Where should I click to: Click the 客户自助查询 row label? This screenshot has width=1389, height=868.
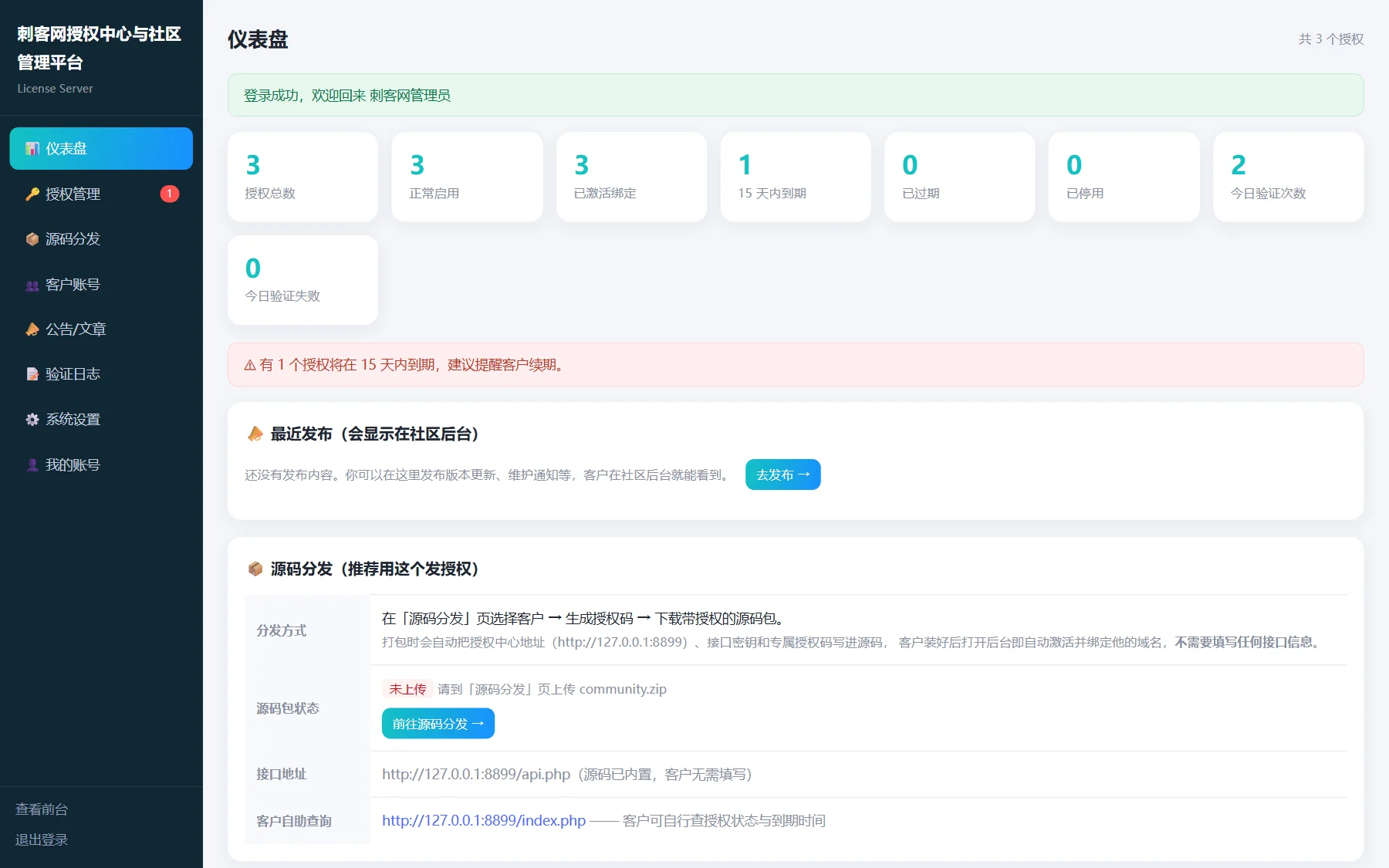(294, 821)
